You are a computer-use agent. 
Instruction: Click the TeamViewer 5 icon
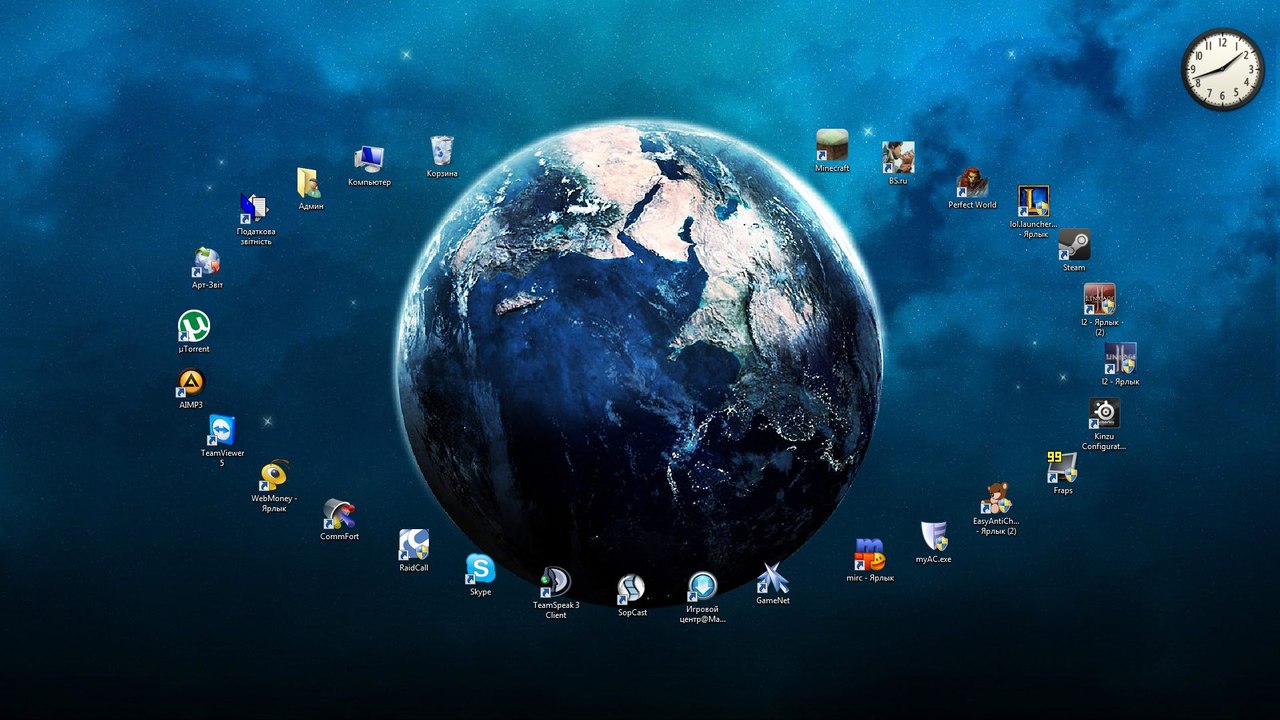coord(222,431)
